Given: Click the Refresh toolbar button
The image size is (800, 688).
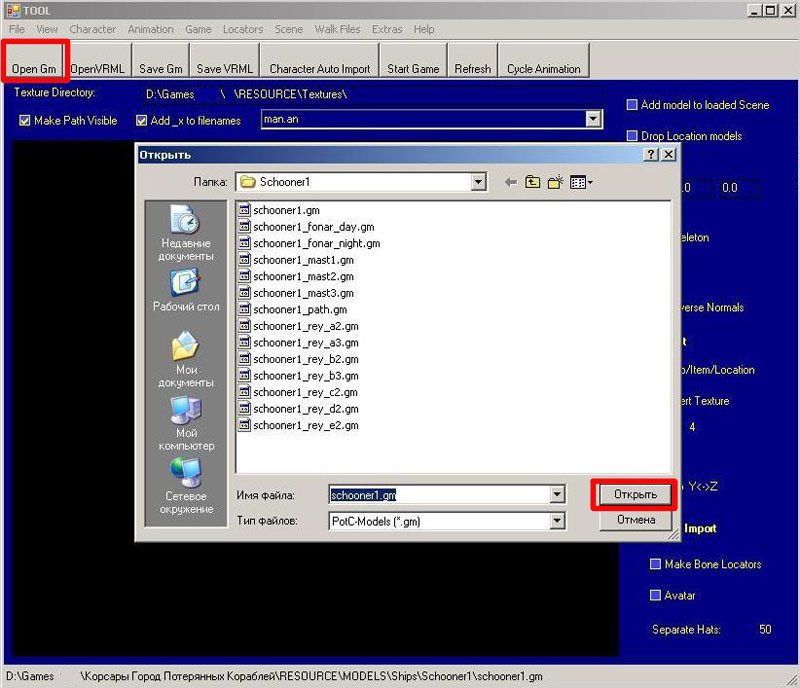Looking at the screenshot, I should point(472,61).
